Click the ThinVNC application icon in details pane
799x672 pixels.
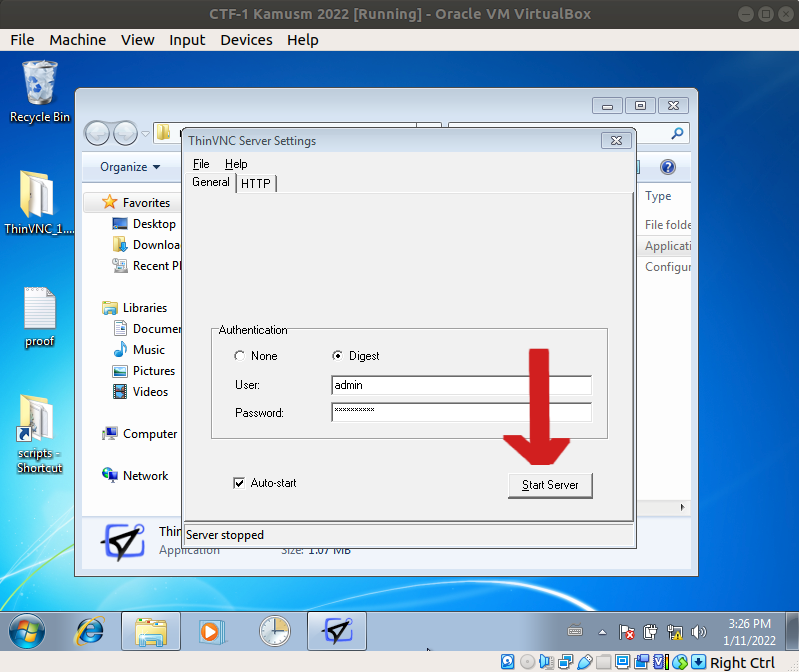(x=123, y=542)
